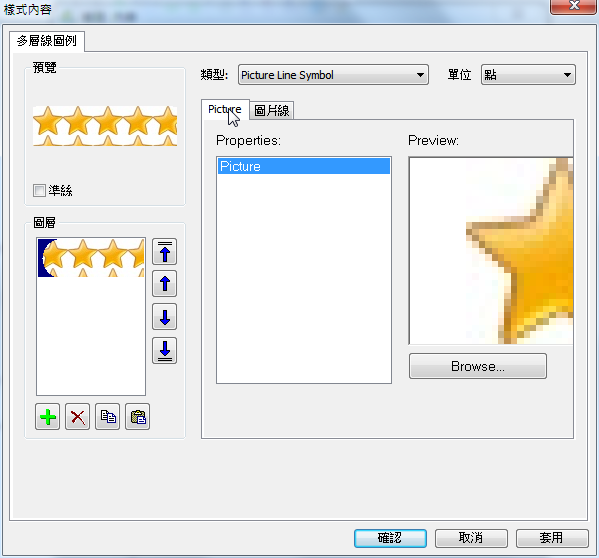Confirm with the 確認 button
The width and height of the screenshot is (599, 558).
390,538
